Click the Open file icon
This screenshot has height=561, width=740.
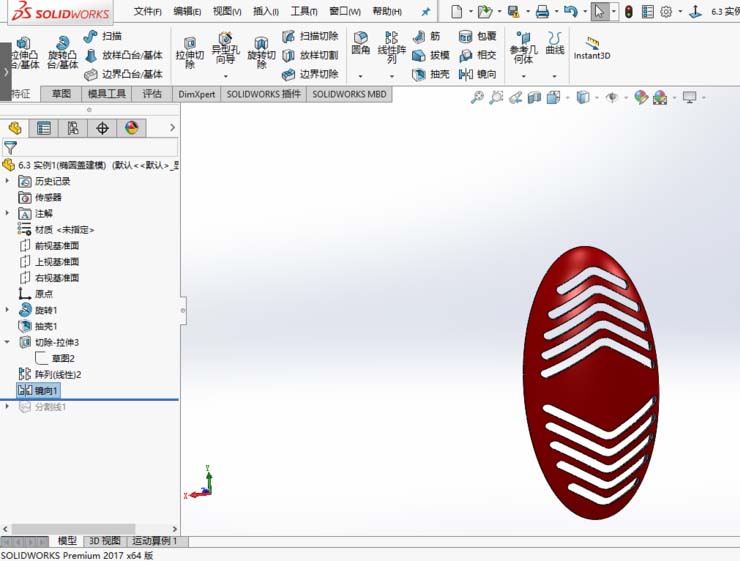pyautogui.click(x=485, y=11)
